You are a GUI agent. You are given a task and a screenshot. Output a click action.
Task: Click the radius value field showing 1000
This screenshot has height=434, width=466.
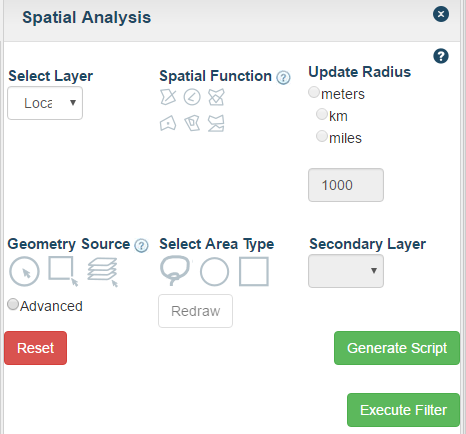click(x=346, y=185)
